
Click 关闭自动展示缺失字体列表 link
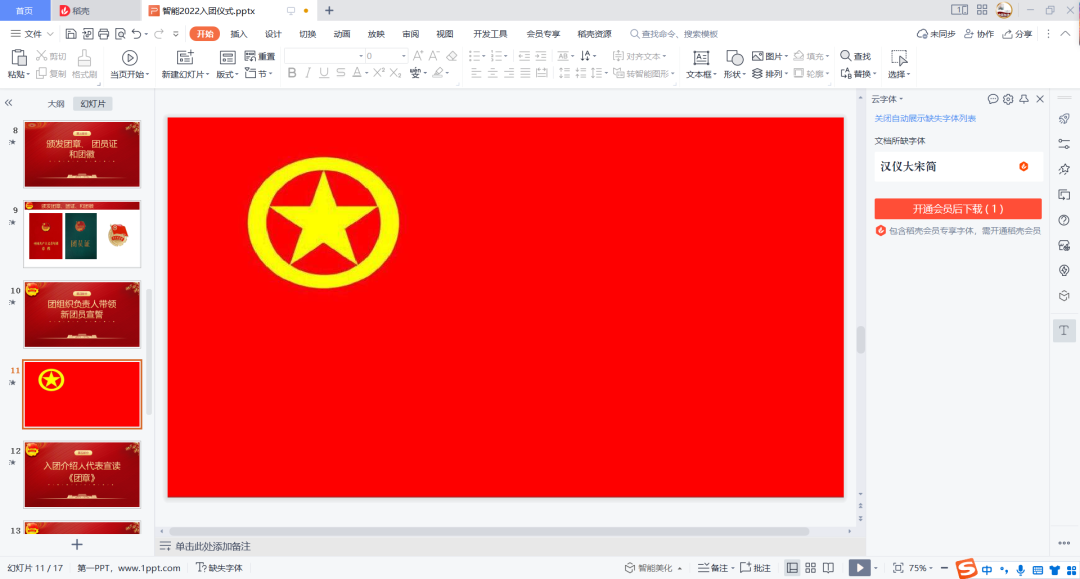pyautogui.click(x=925, y=118)
